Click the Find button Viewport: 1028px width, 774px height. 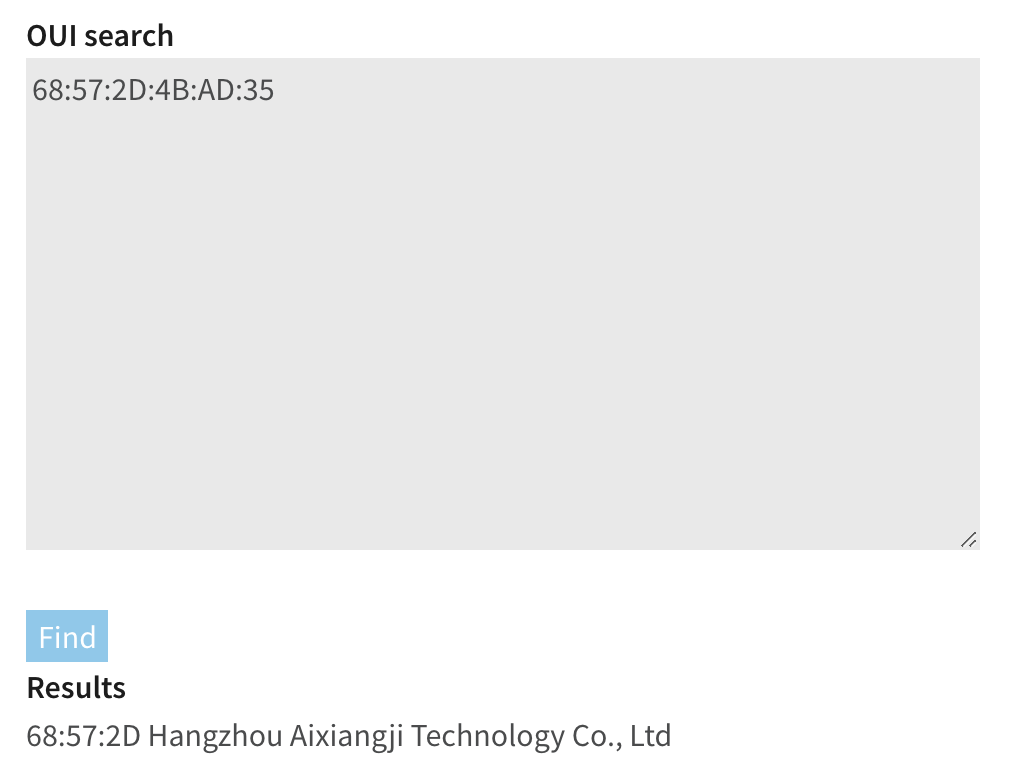(67, 637)
